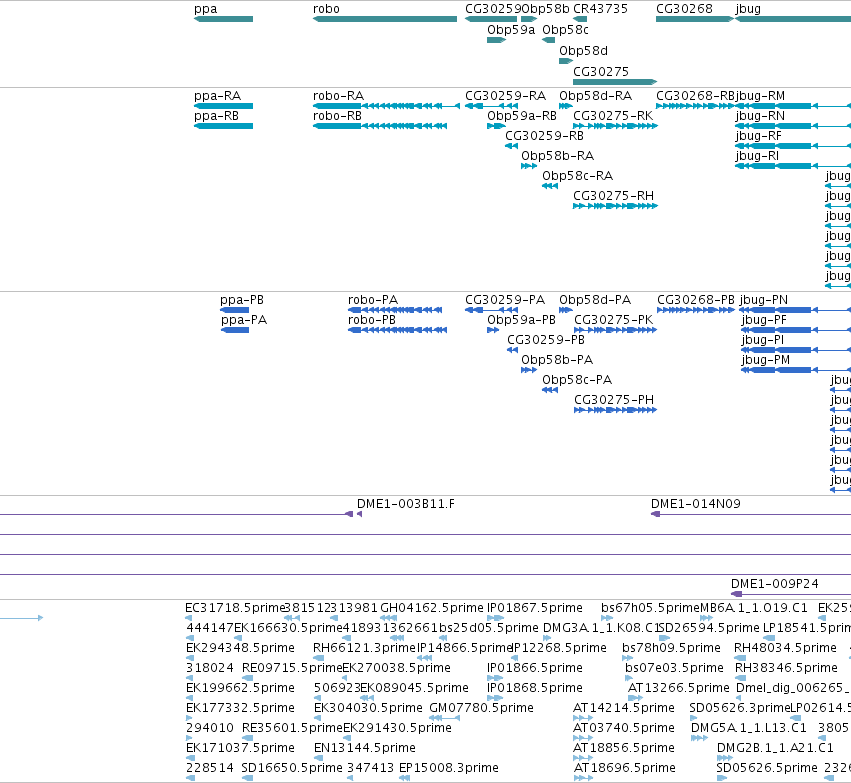Select the 'CG30259-PA' protein label
This screenshot has width=851, height=783.
[x=505, y=300]
